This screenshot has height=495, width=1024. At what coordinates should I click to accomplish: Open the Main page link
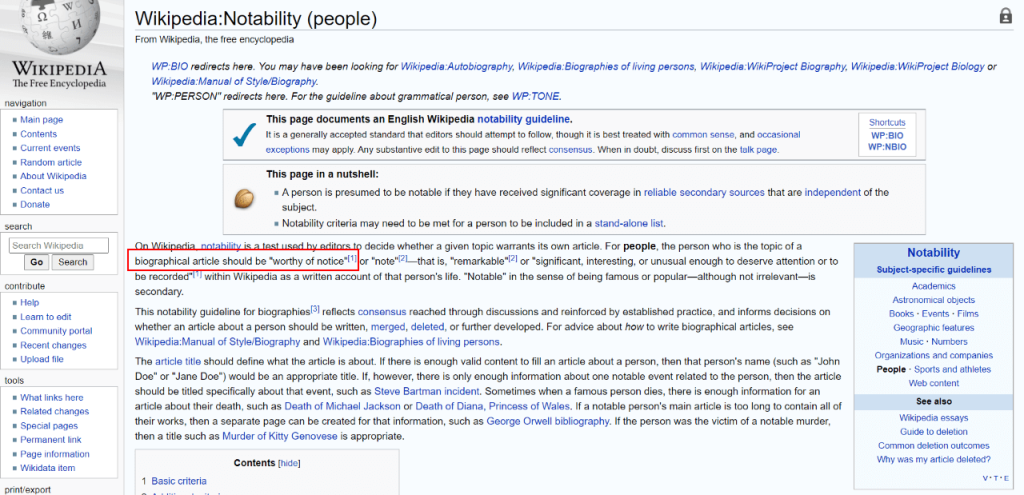[42, 120]
